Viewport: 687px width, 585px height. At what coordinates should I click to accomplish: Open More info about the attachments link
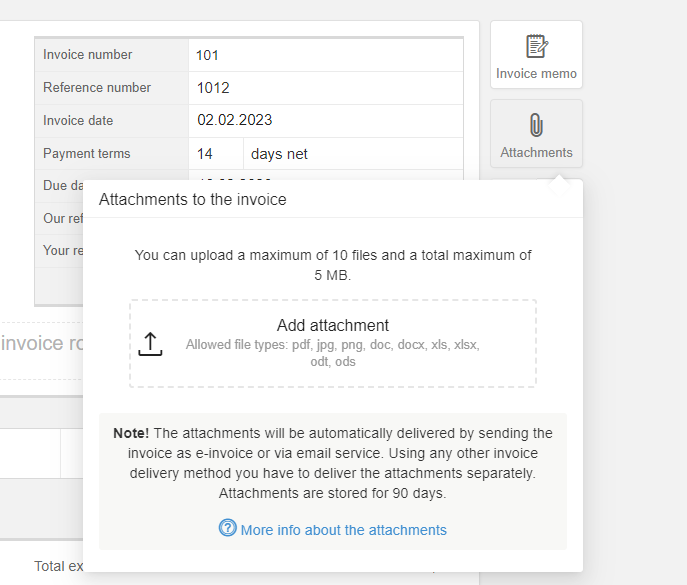point(344,530)
